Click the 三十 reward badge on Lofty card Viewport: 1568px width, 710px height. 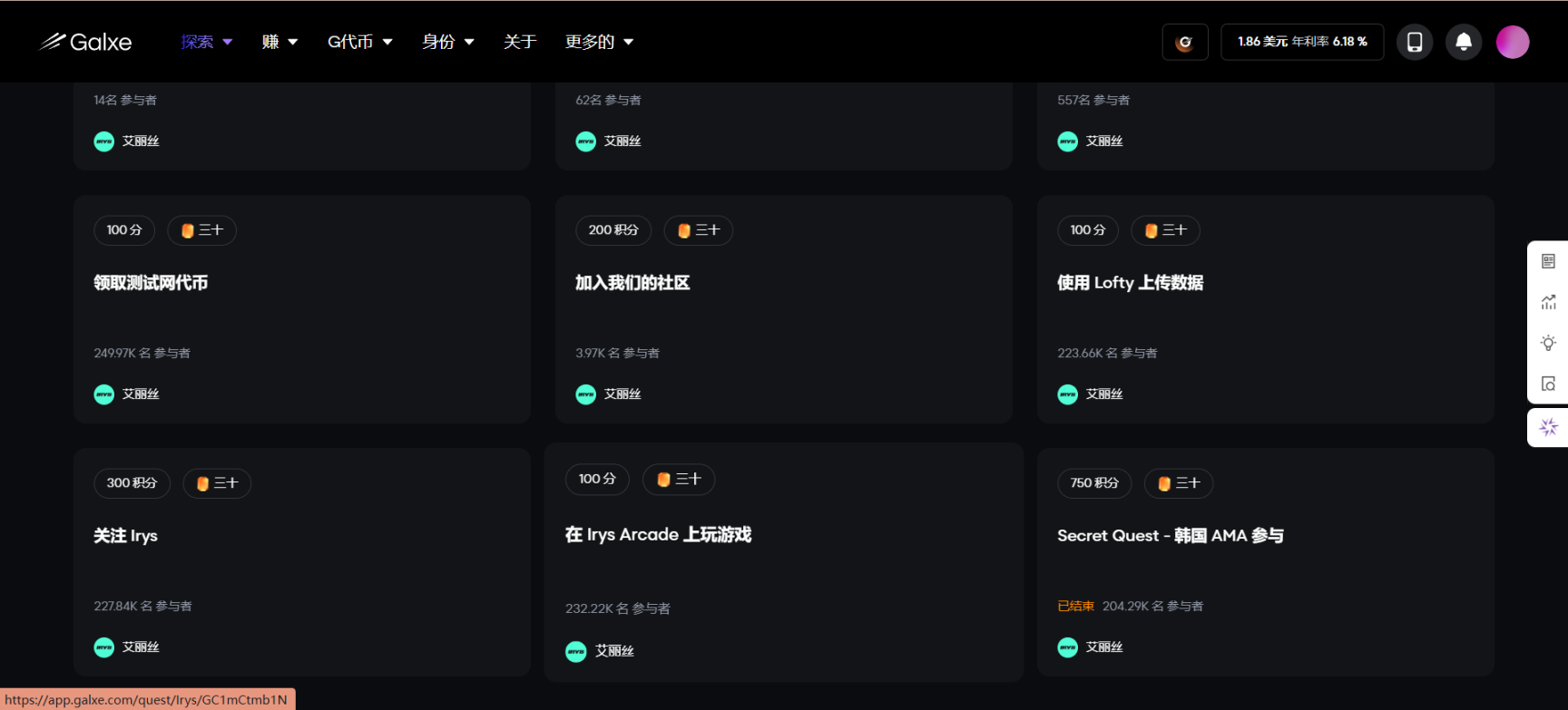coord(1166,230)
